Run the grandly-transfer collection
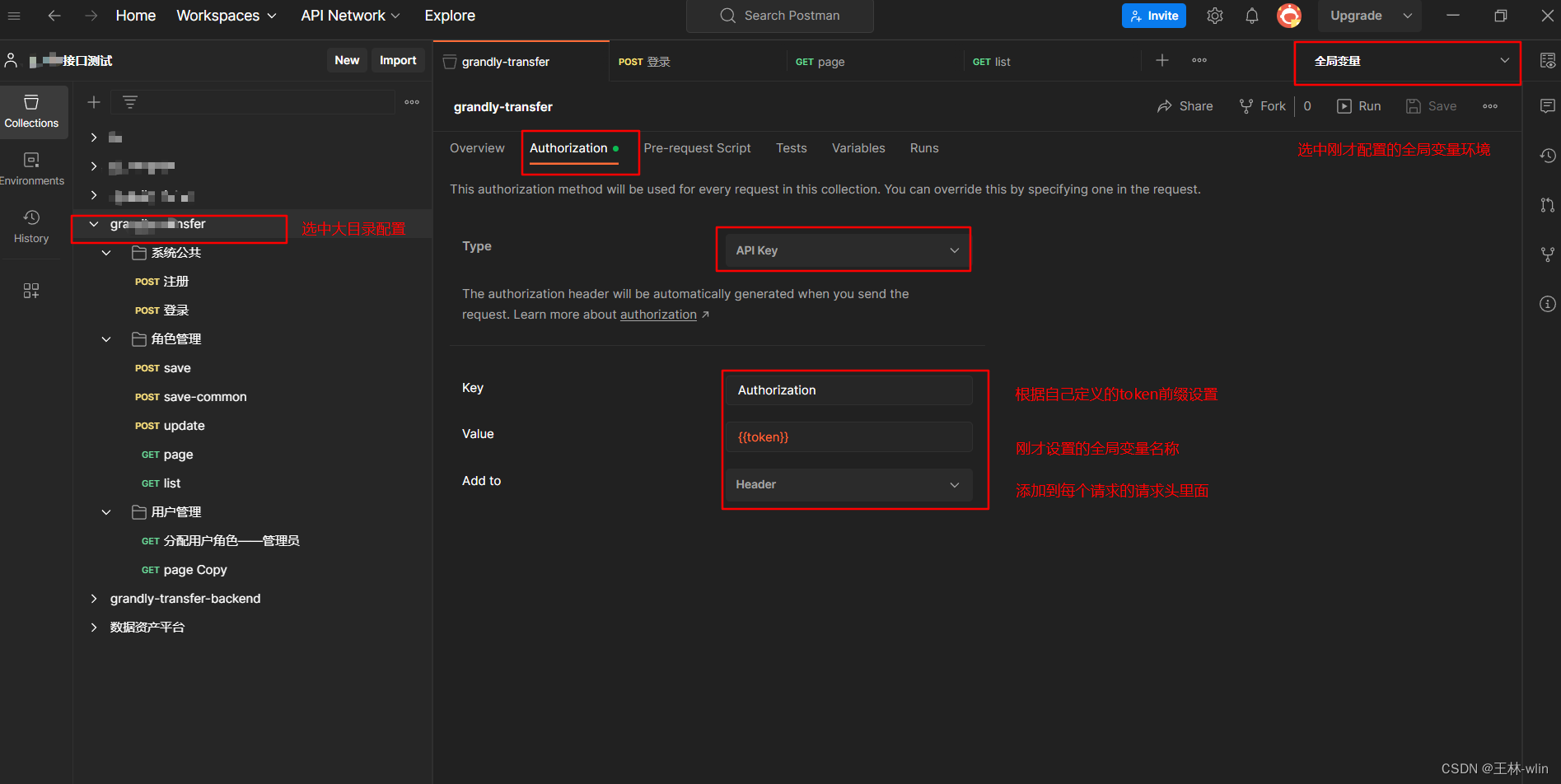Viewport: 1561px width, 784px height. 1359,106
